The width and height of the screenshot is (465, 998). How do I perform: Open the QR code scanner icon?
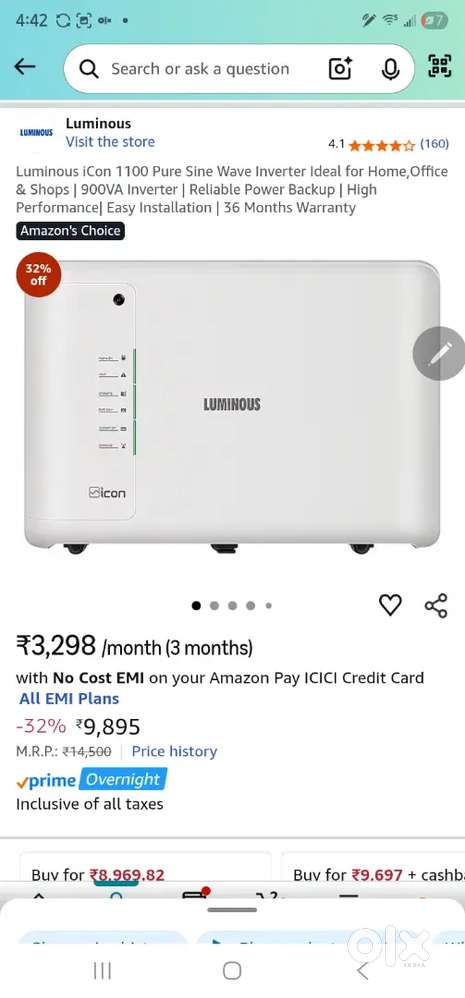pos(440,66)
